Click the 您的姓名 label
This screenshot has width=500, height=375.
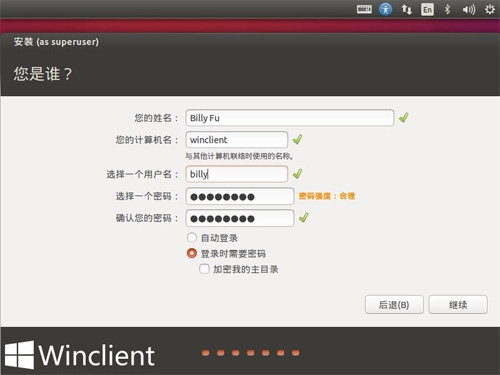pos(156,118)
